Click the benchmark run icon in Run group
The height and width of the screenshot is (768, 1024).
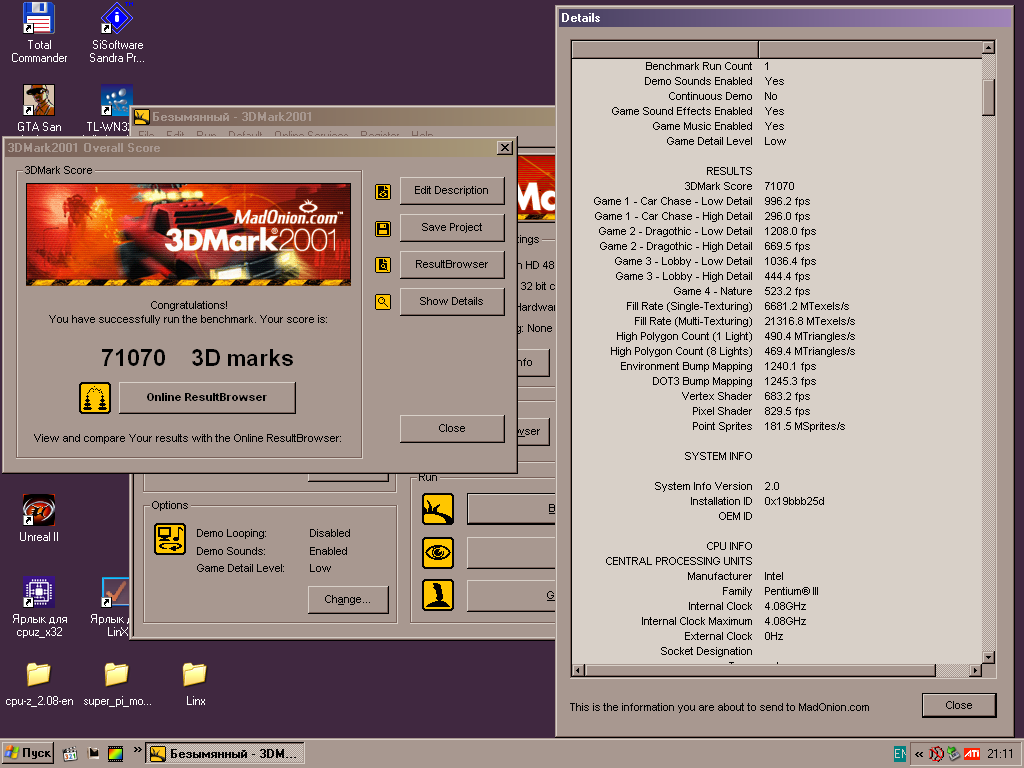tap(438, 509)
